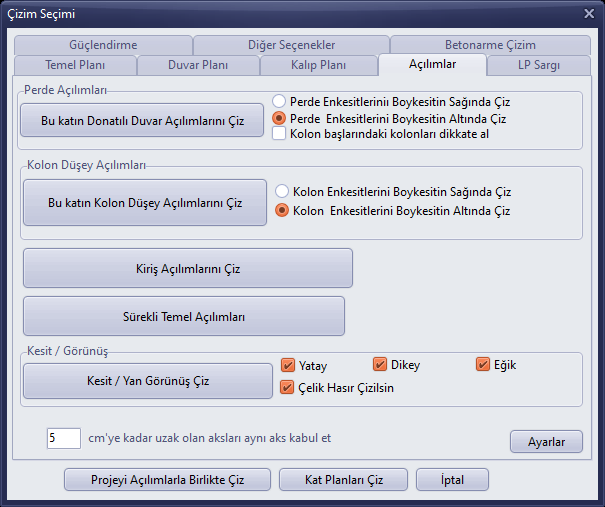
Task: Click Projeyi Açılımlarla Birlikte Çiz
Action: (167, 480)
